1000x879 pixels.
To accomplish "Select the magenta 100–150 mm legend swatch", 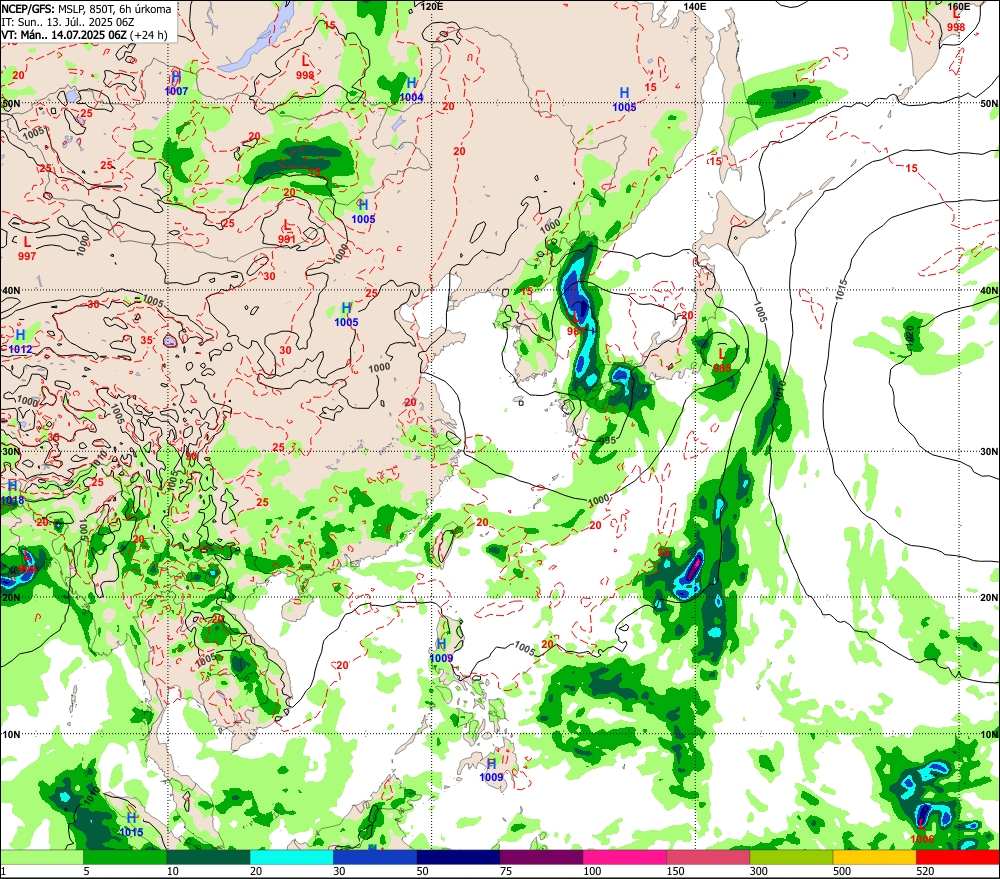I will tap(625, 857).
